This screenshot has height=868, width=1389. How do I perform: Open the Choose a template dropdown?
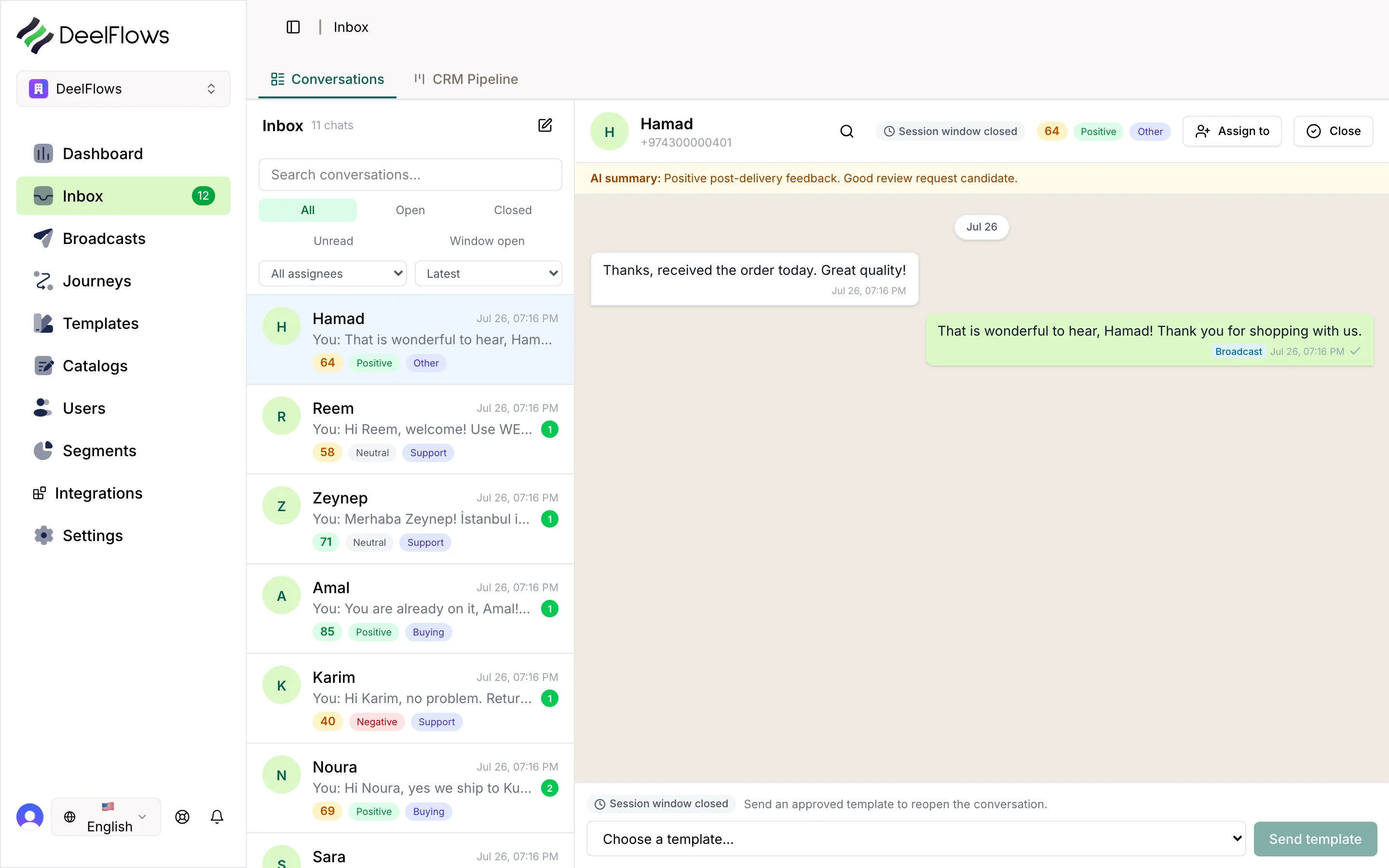coord(916,839)
